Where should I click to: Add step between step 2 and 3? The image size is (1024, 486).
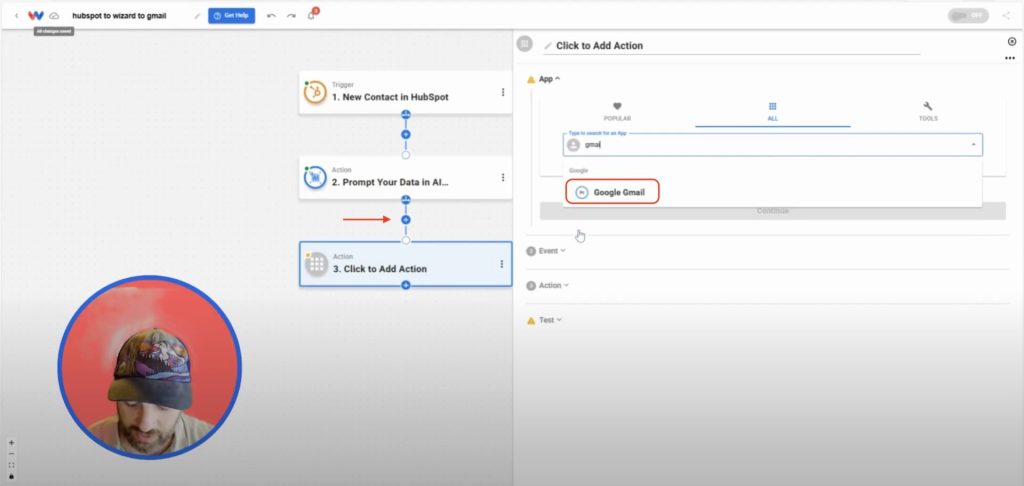(x=406, y=219)
